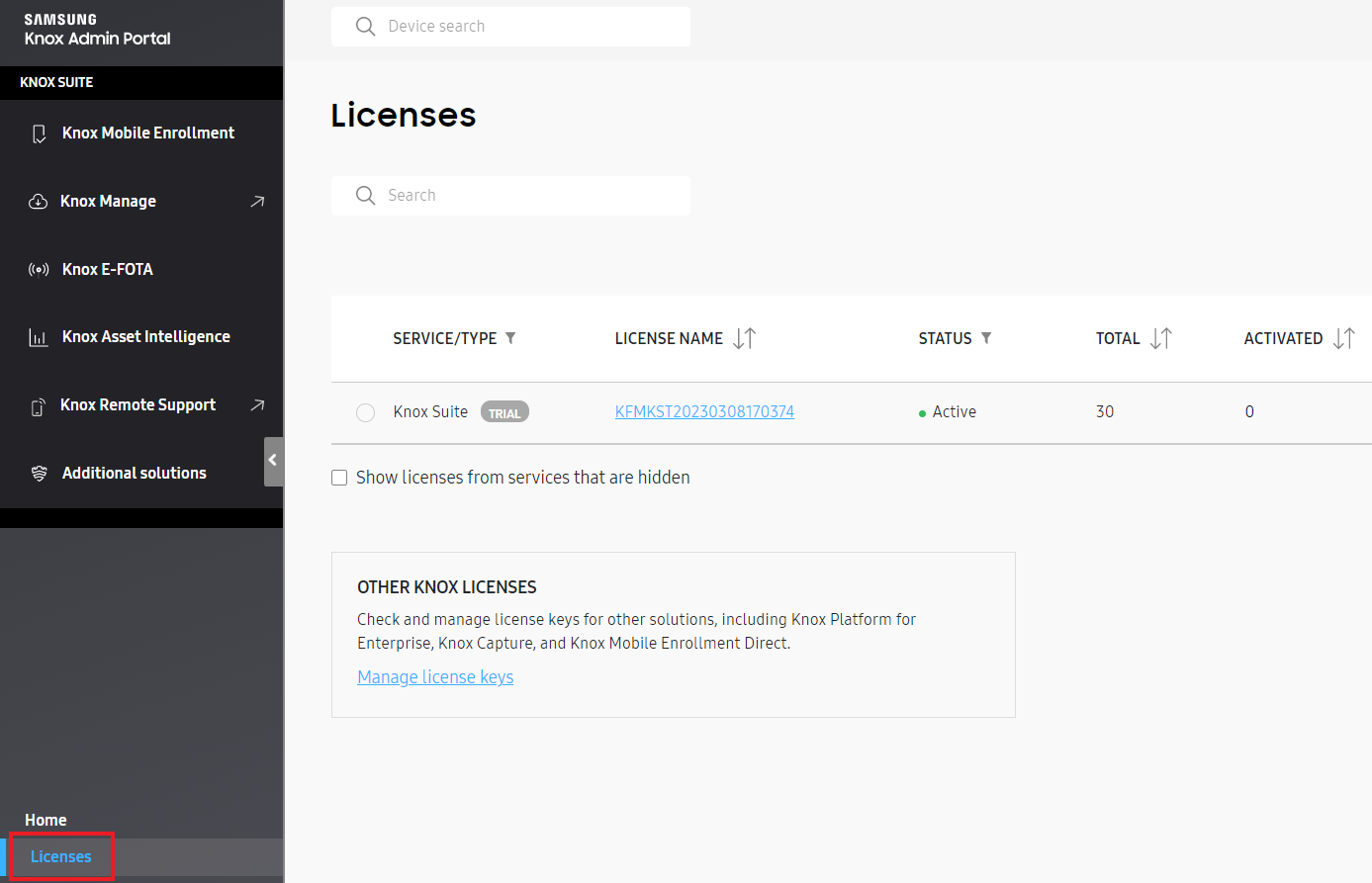
Task: Click the Active status text
Action: pyautogui.click(x=954, y=411)
